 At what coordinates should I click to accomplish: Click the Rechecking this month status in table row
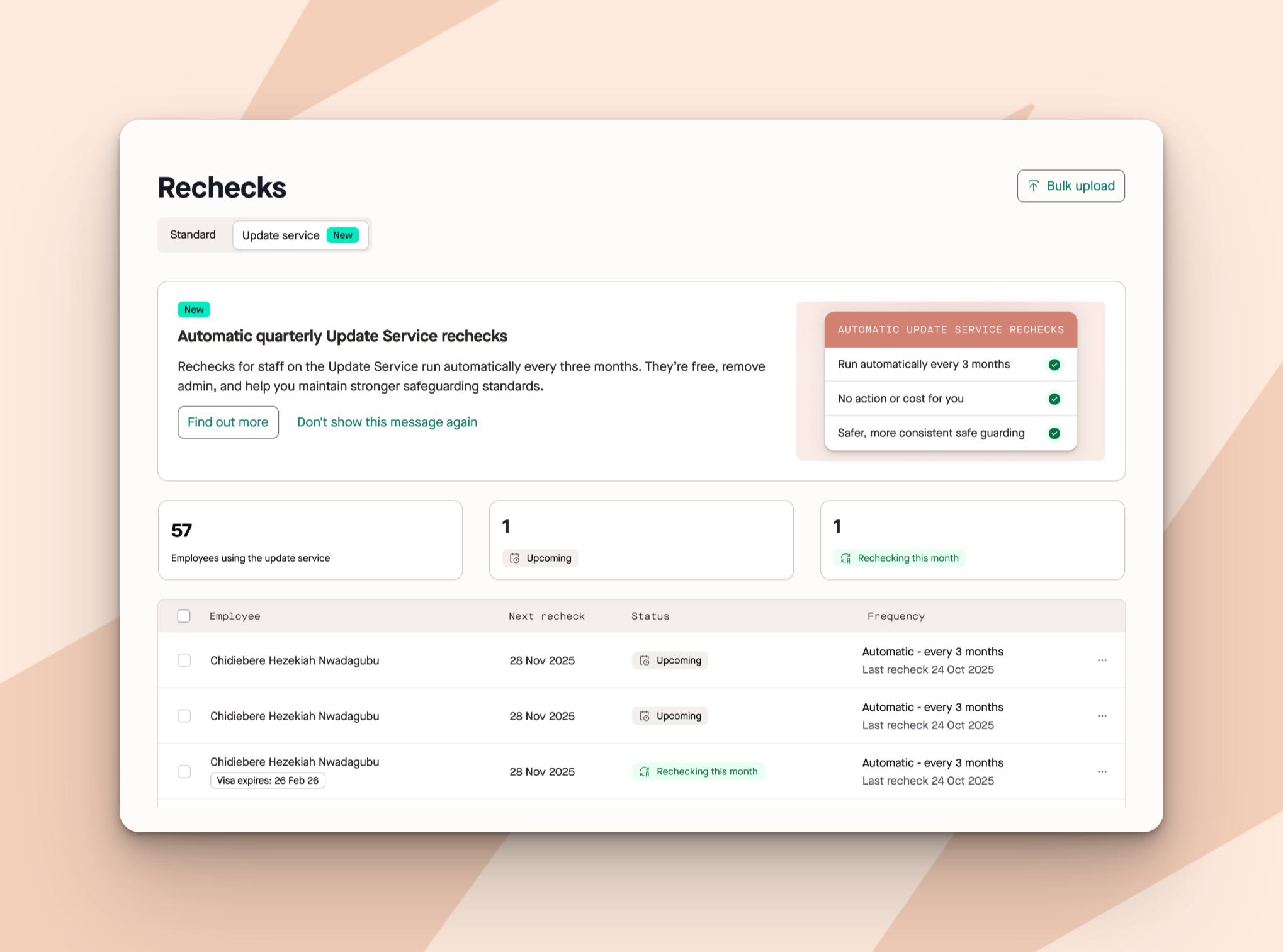tap(698, 771)
